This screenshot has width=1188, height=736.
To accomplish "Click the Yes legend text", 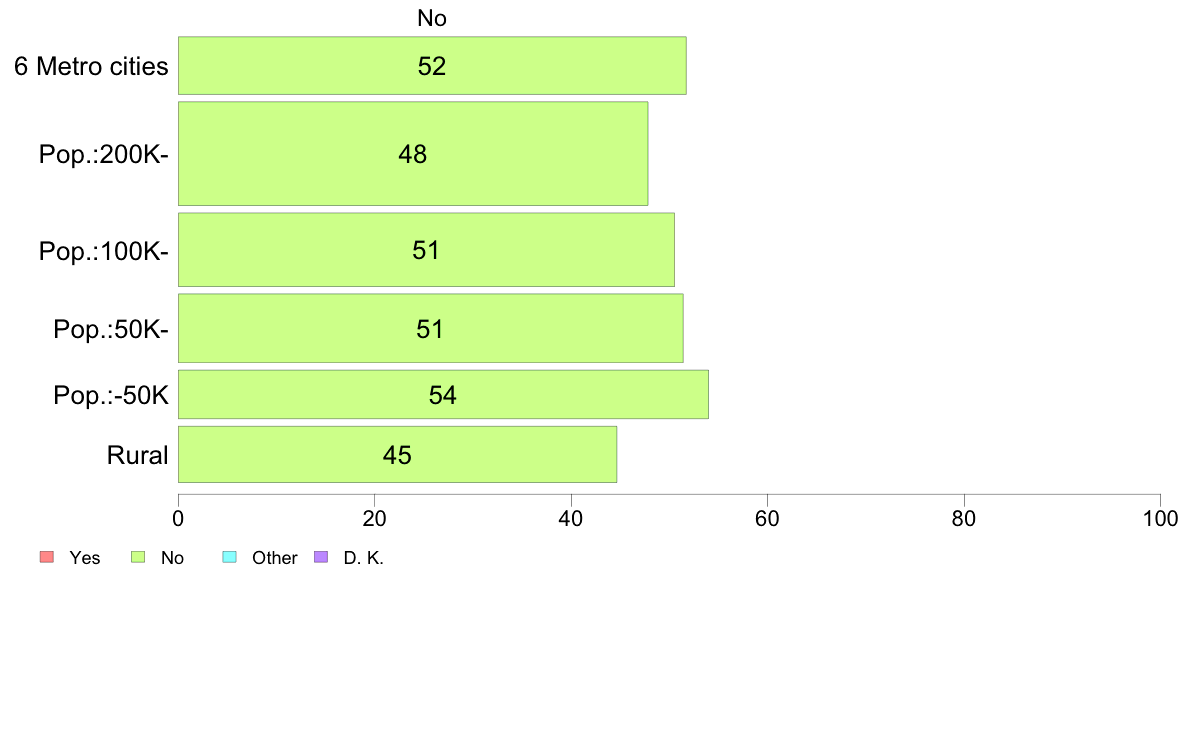I will click(85, 558).
